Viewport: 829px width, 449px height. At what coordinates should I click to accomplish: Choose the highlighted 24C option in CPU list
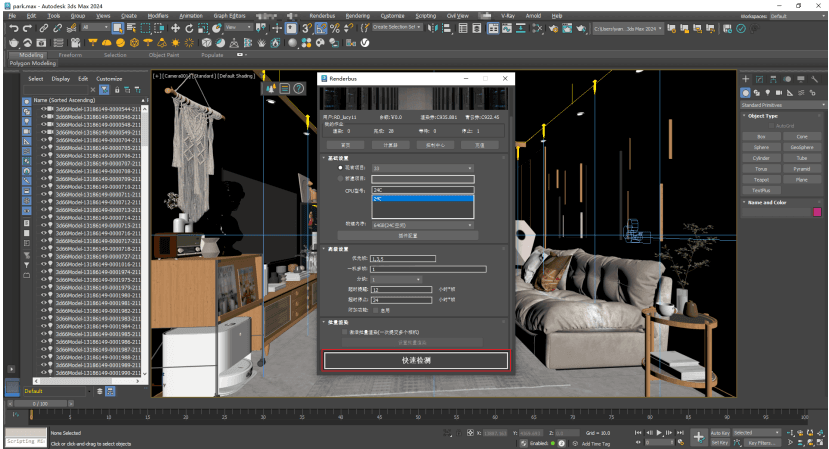pos(421,198)
